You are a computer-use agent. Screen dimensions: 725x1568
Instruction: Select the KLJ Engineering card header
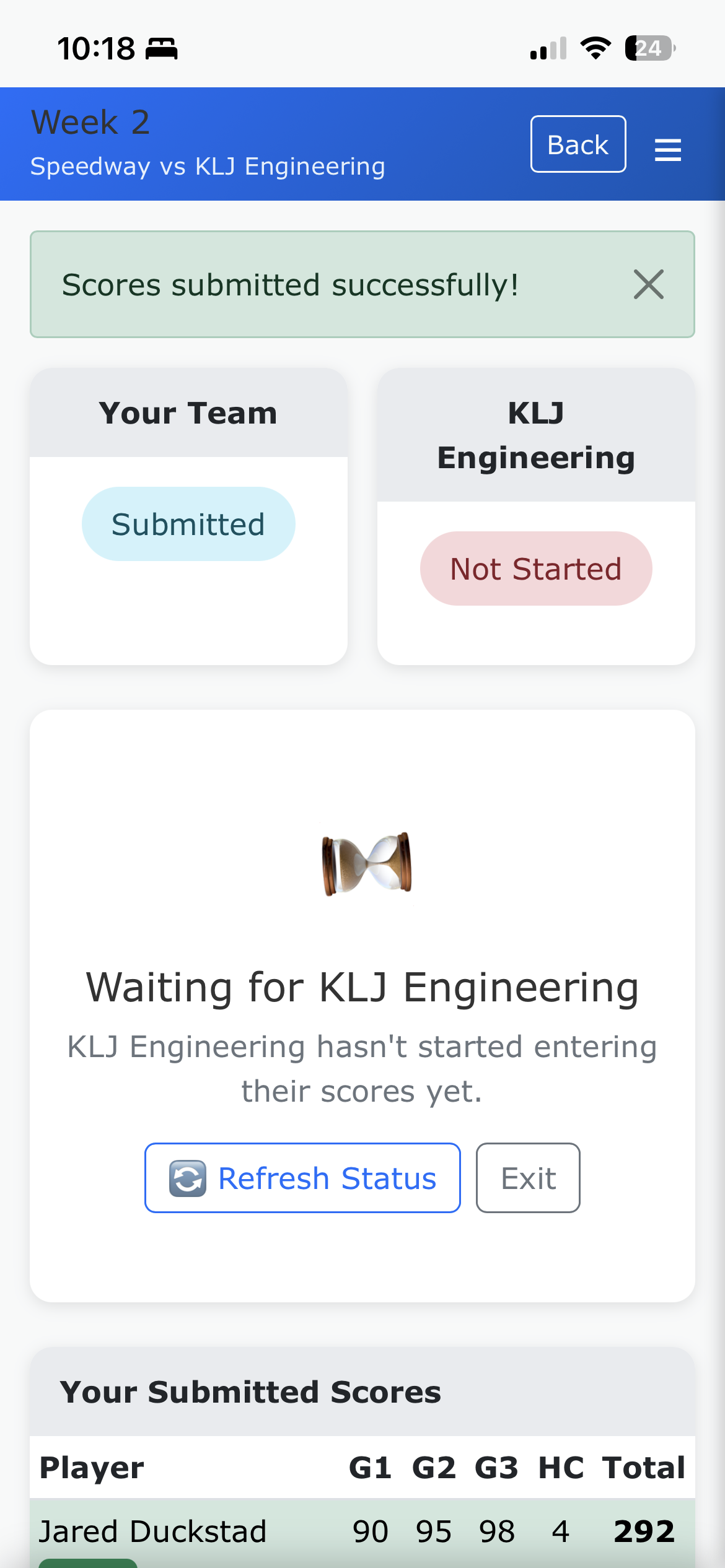536,435
